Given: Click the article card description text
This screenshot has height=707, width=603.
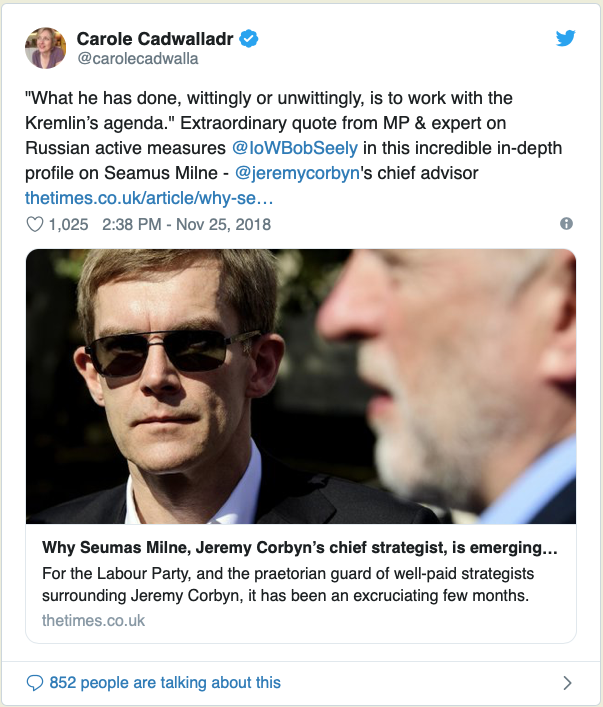Looking at the screenshot, I should tap(288, 584).
